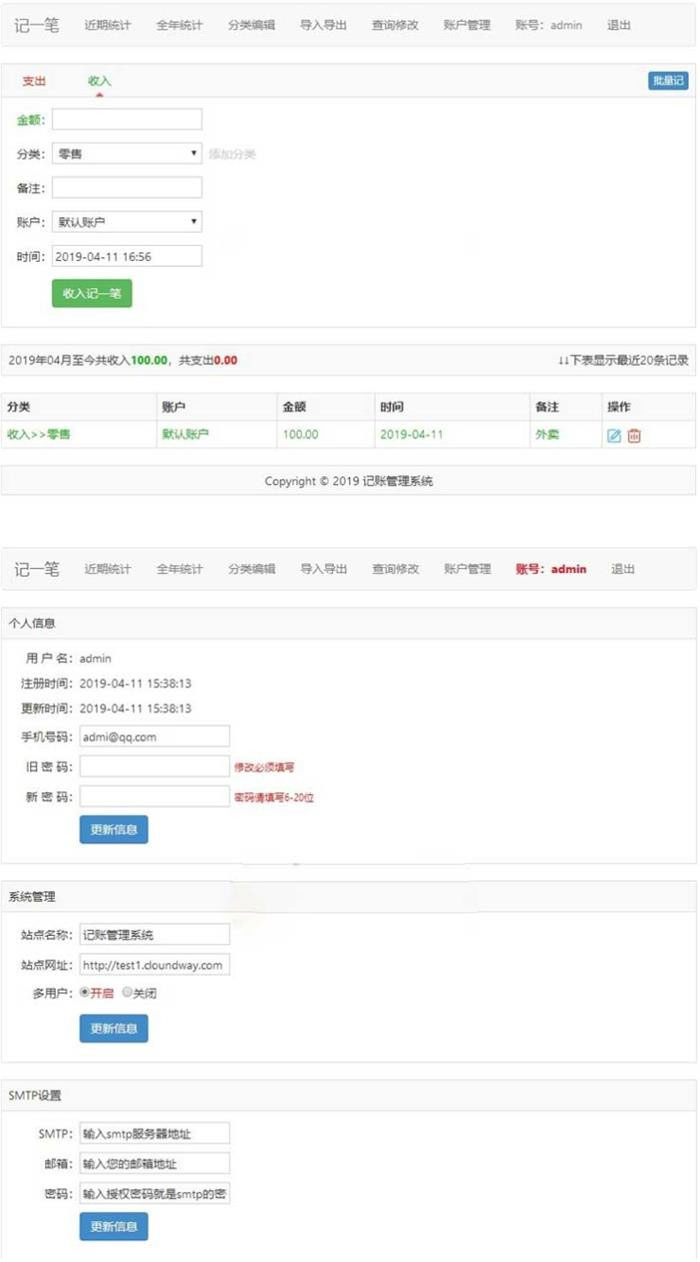
Task: Click red 账号: admin in lower navigation bar
Action: point(551,569)
